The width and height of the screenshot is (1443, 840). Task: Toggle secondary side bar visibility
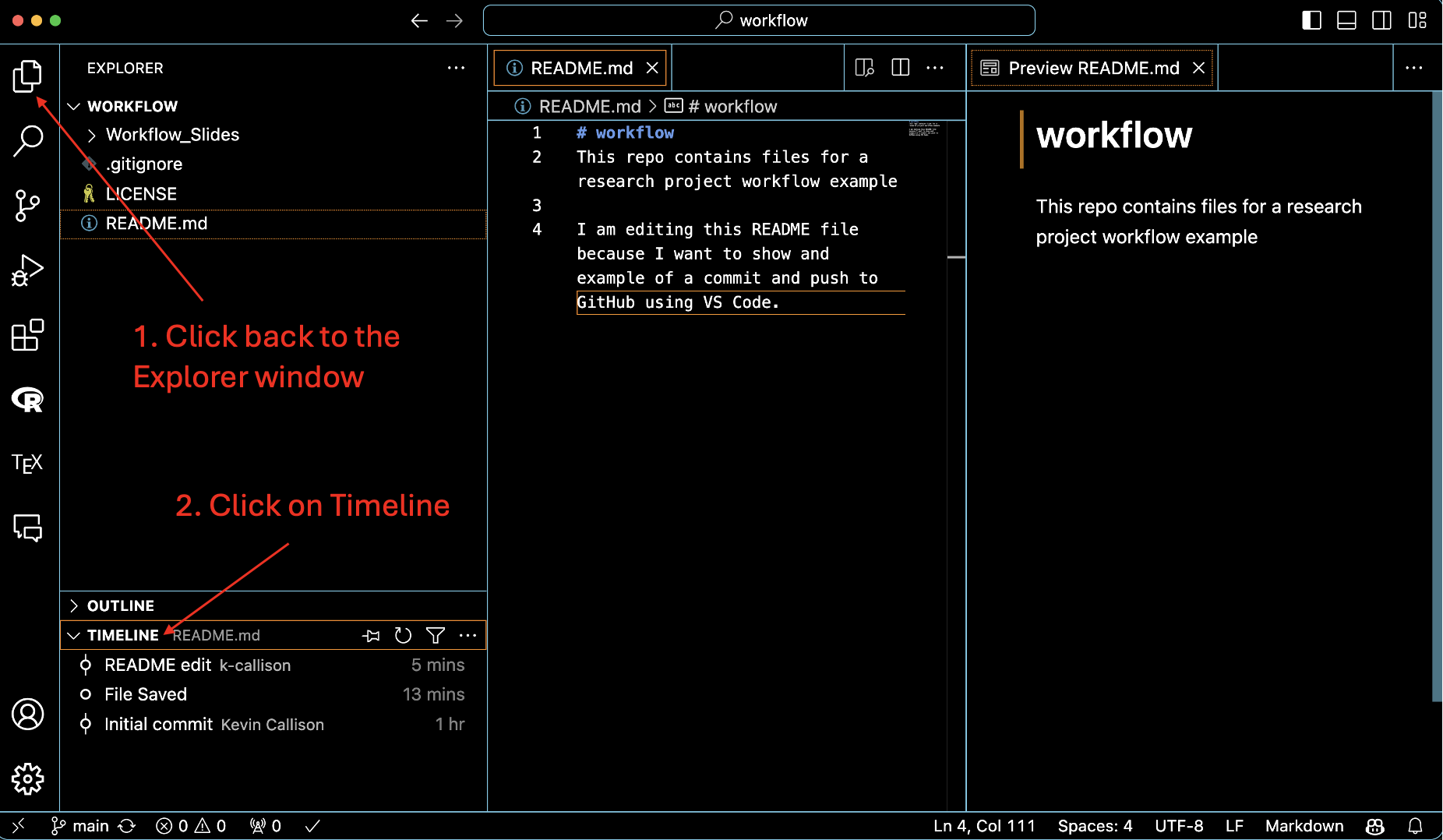(1381, 20)
